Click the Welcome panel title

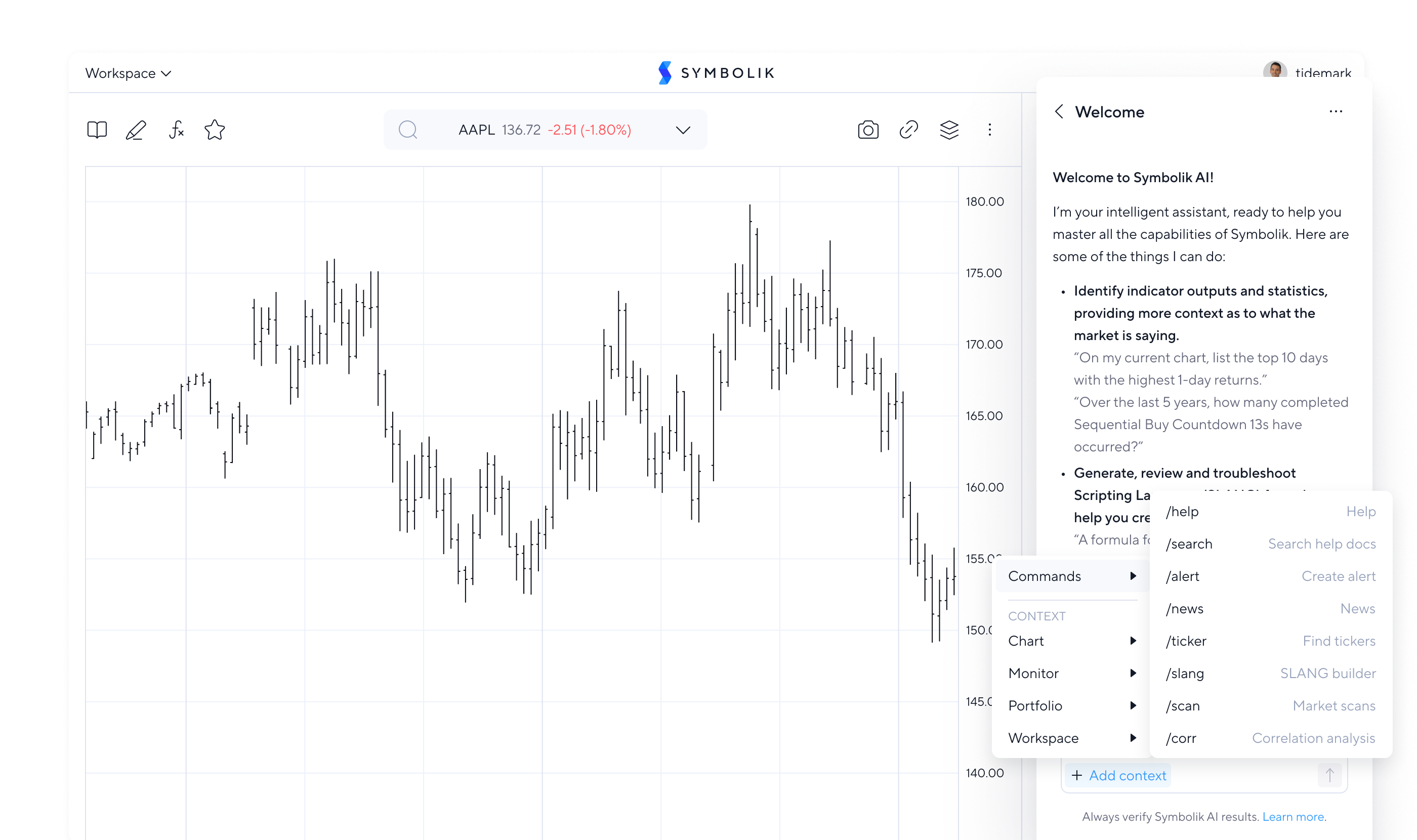click(x=1109, y=111)
